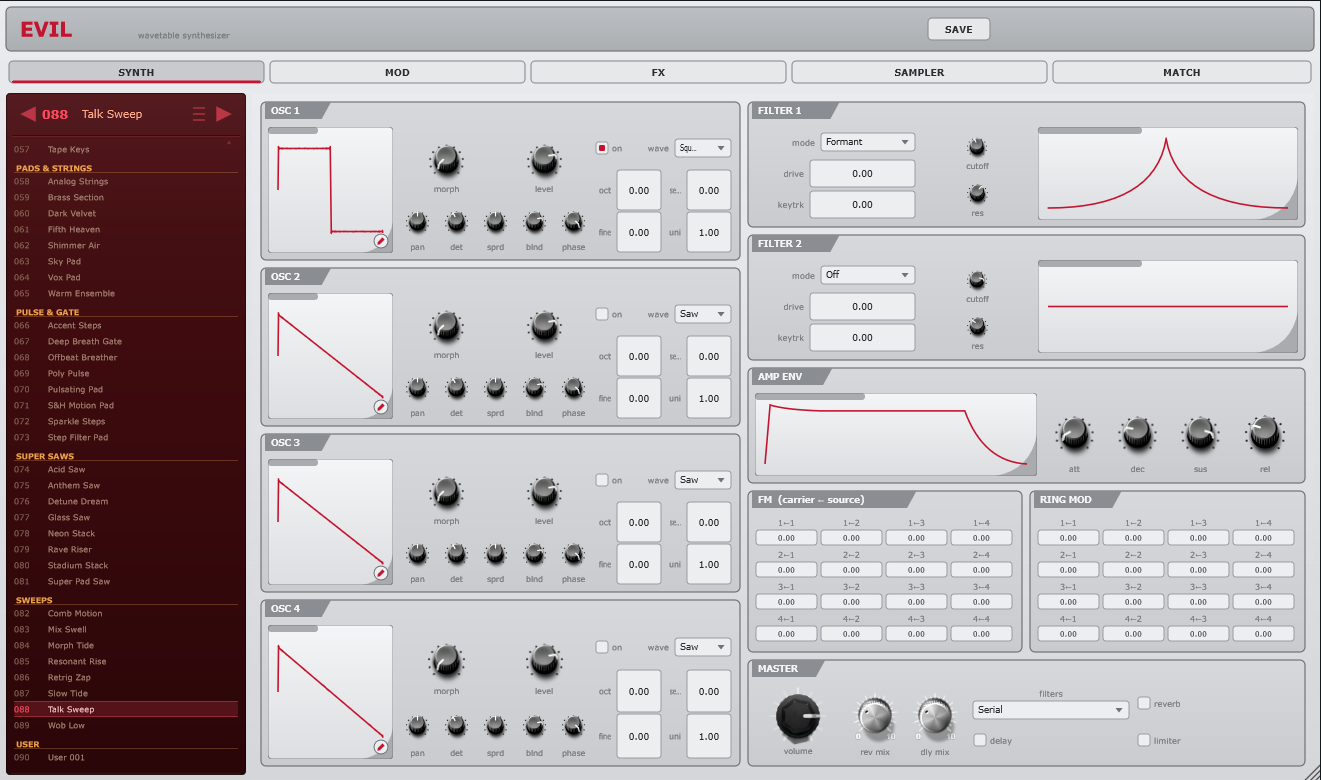
Task: Click the OSC 1 morph knob
Action: (446, 159)
